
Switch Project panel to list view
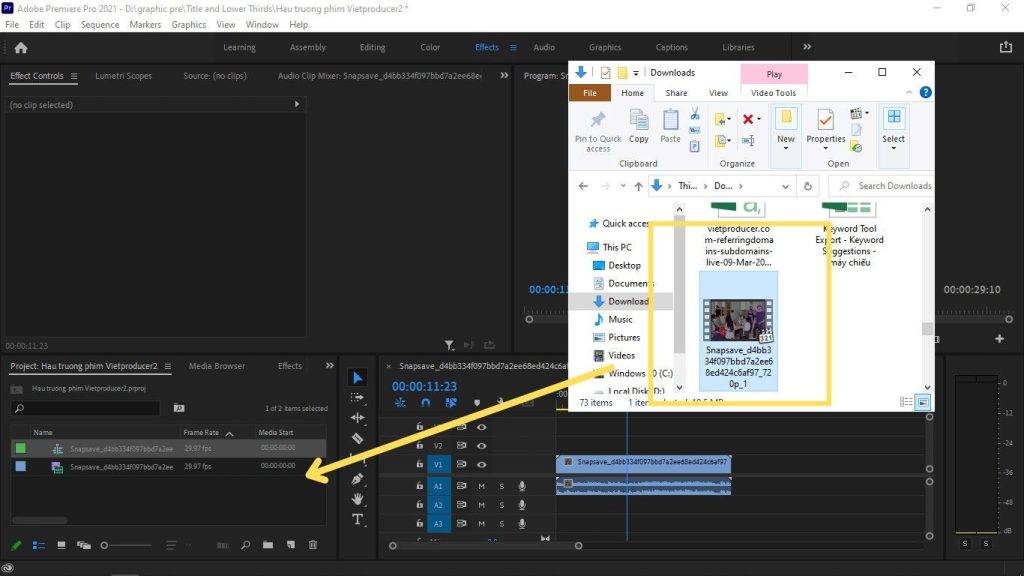(39, 545)
